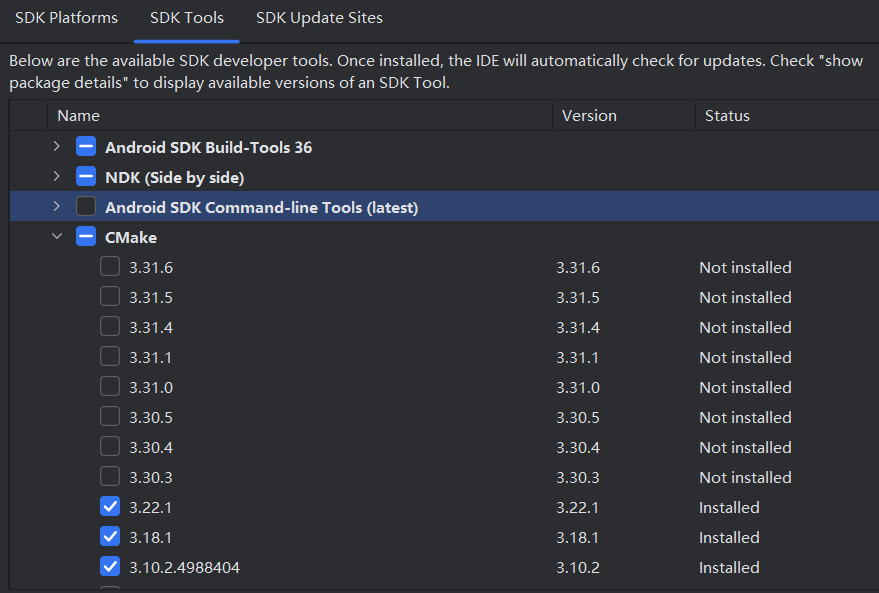The height and width of the screenshot is (593, 879).
Task: Select the Android SDK Build-Tools 36 label
Action: pyautogui.click(x=209, y=147)
